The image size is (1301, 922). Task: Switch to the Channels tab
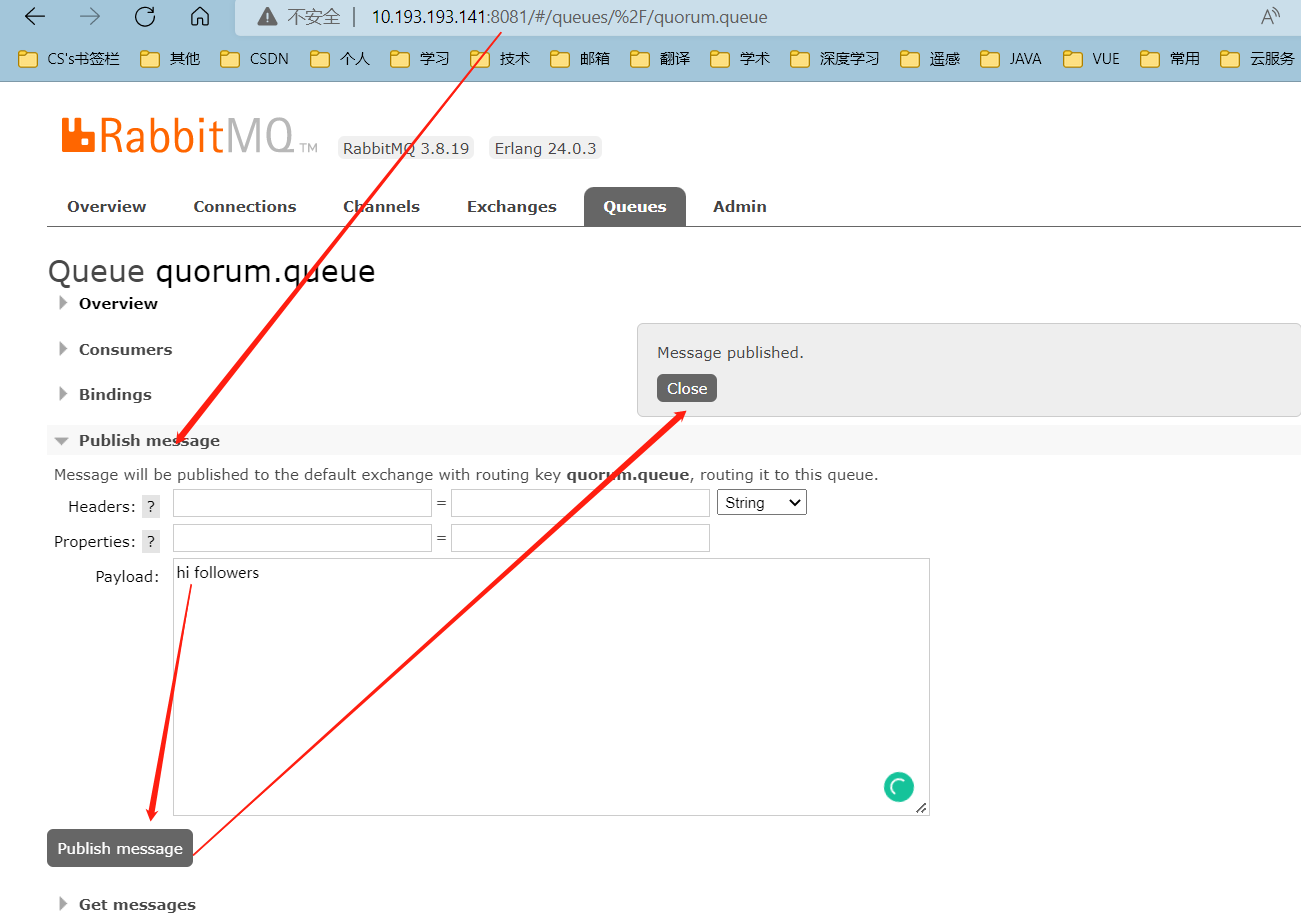pyautogui.click(x=381, y=206)
